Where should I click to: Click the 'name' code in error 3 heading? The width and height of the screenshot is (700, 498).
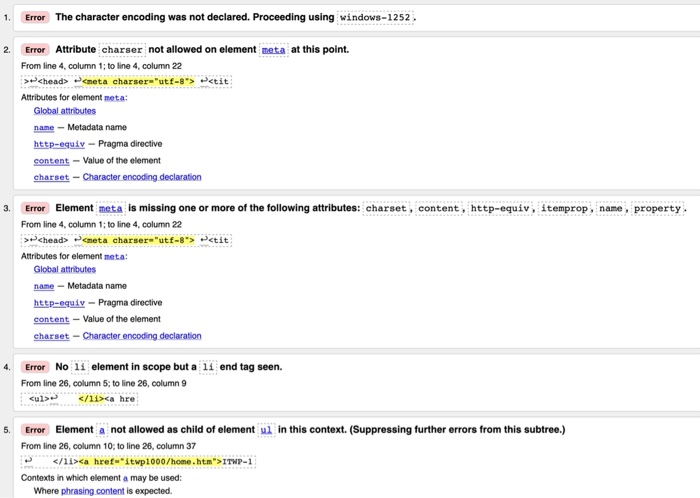click(x=611, y=208)
